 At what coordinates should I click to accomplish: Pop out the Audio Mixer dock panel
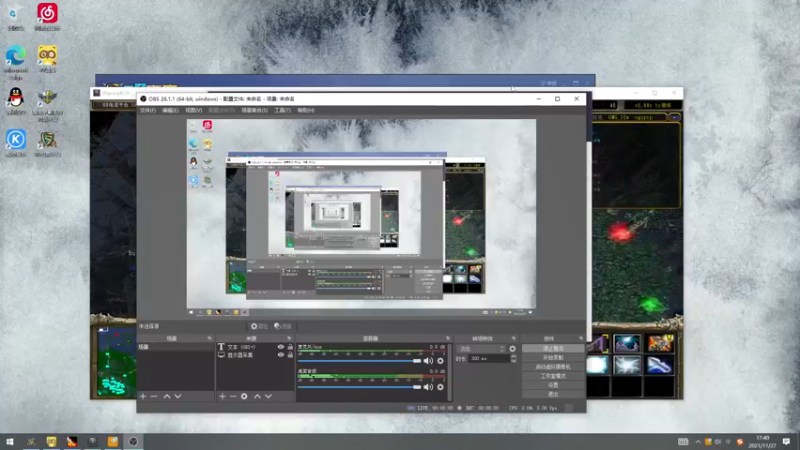(x=448, y=338)
